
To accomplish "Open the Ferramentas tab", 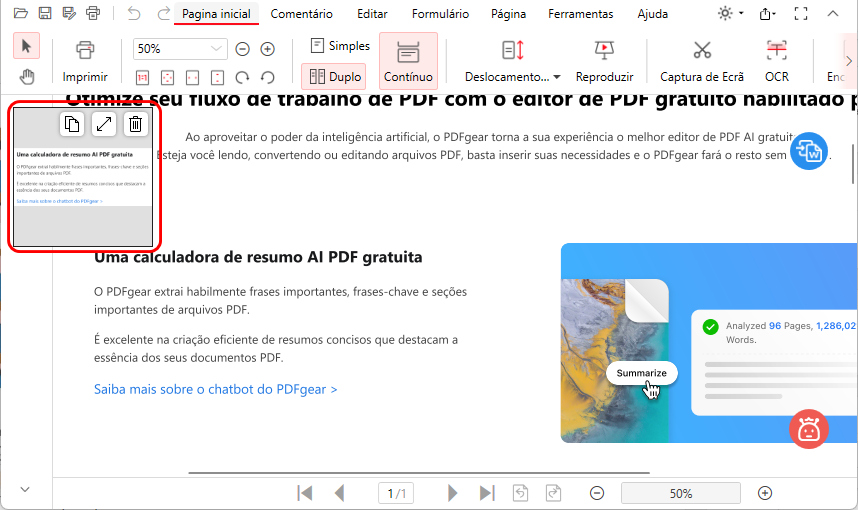I will point(581,14).
